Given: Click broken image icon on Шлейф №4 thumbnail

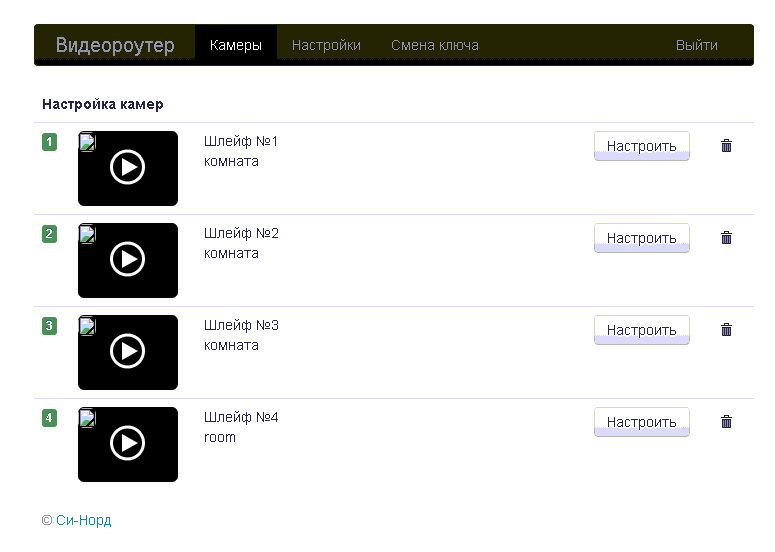Looking at the screenshot, I should coord(87,418).
